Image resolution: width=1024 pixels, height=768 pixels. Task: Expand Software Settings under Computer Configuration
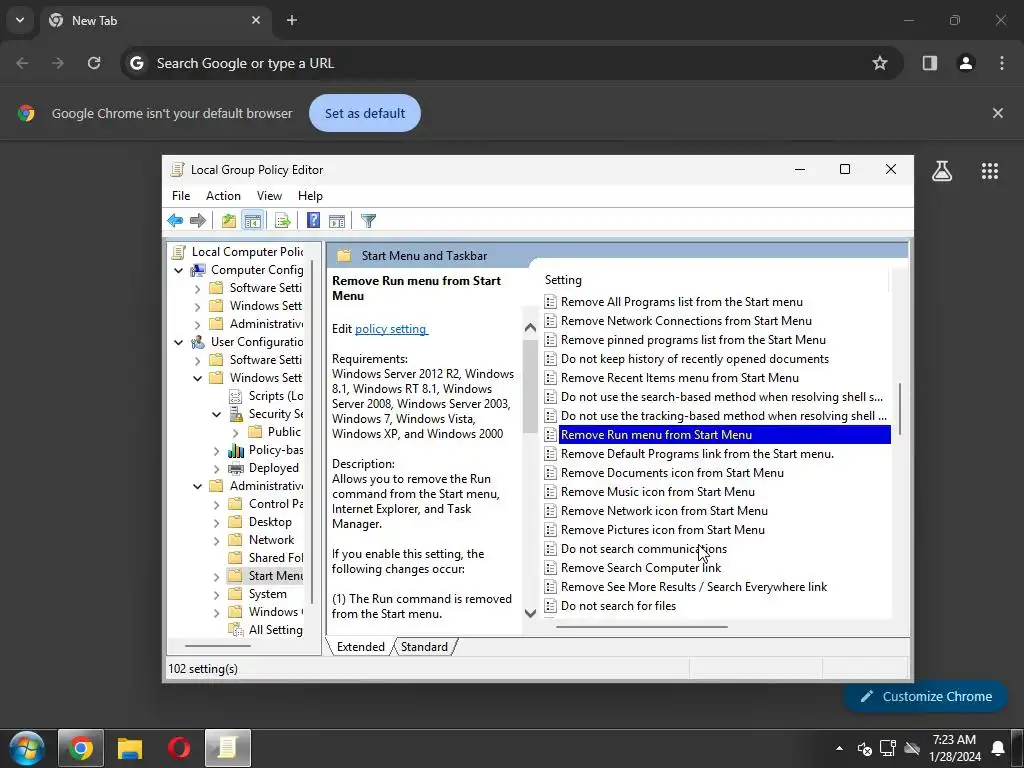197,288
